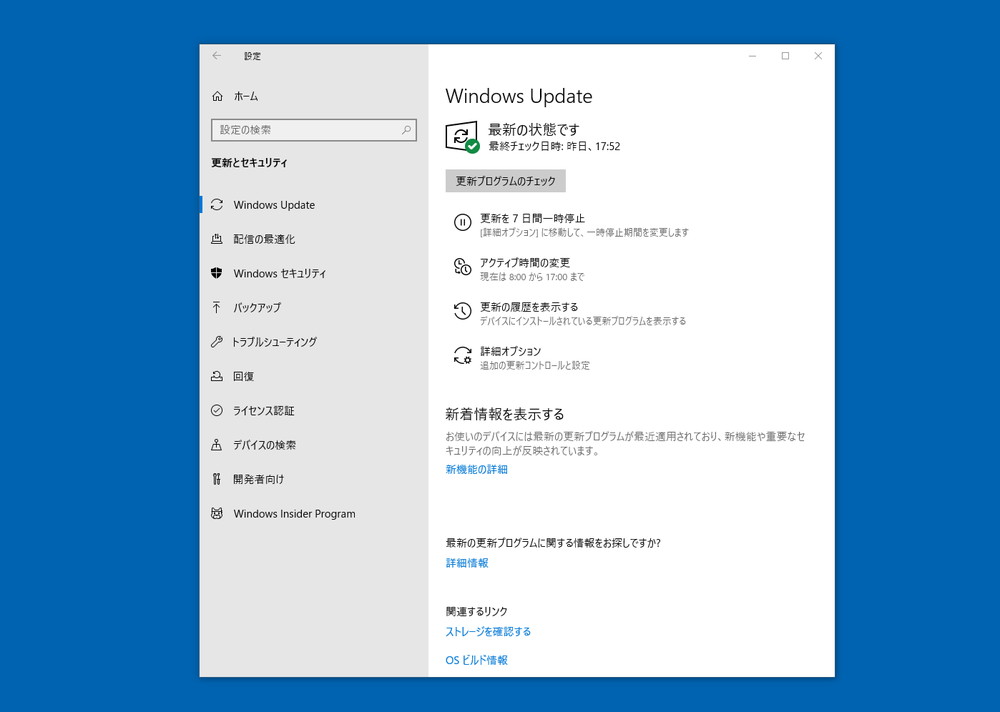Click the 開発者向け tools icon
The width and height of the screenshot is (1000, 712).
tap(217, 479)
